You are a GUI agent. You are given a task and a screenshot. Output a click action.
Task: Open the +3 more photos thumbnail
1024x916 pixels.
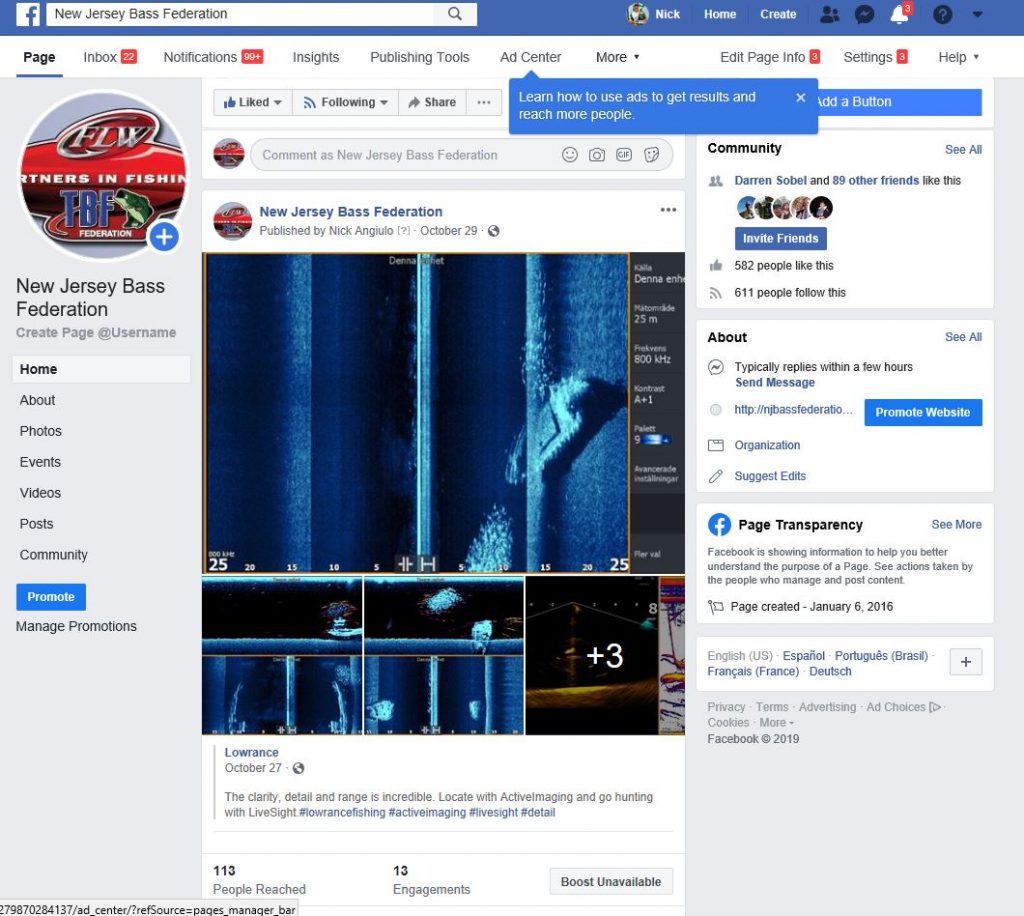tap(605, 655)
